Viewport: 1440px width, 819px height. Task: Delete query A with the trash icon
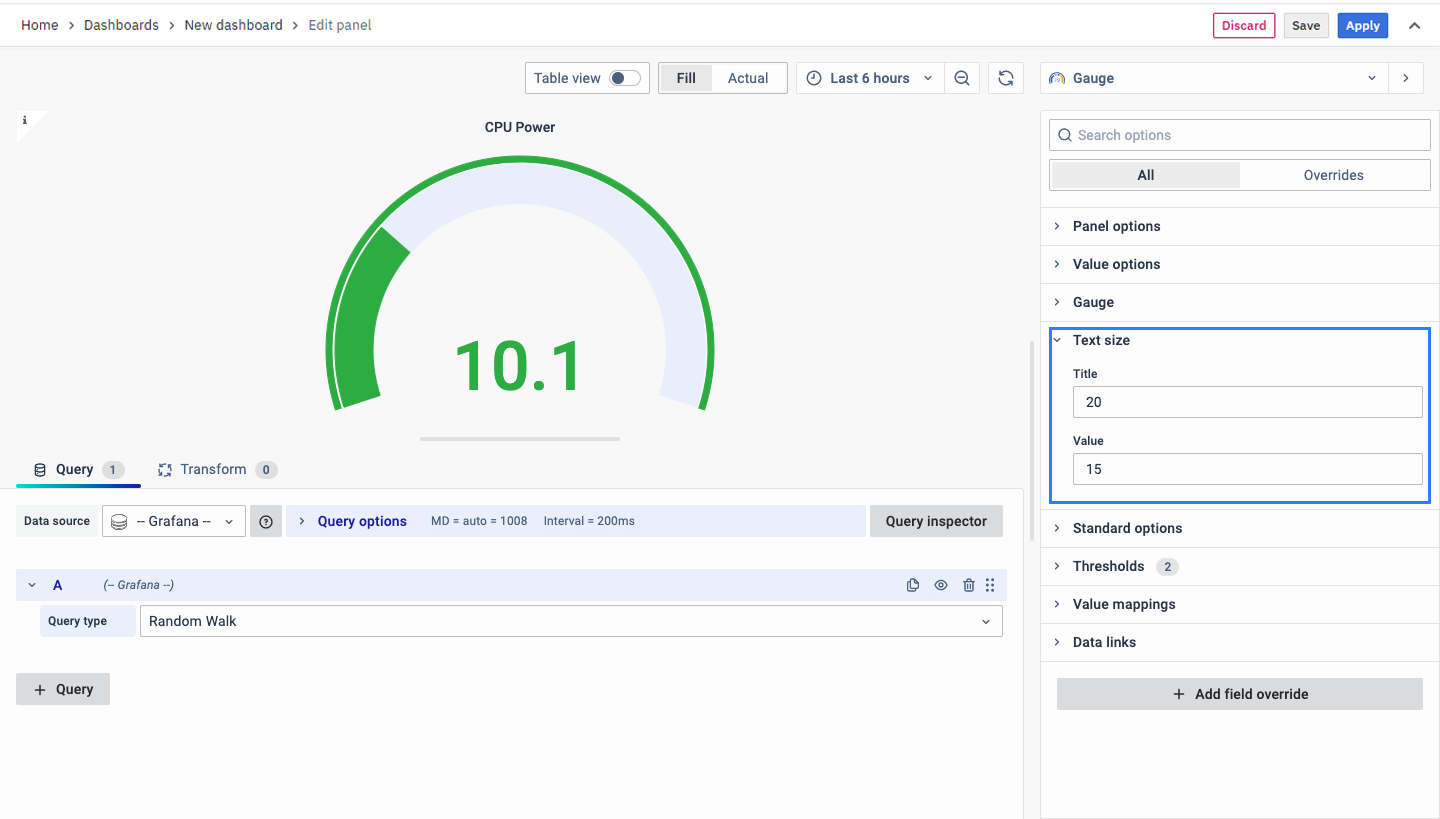[x=968, y=585]
